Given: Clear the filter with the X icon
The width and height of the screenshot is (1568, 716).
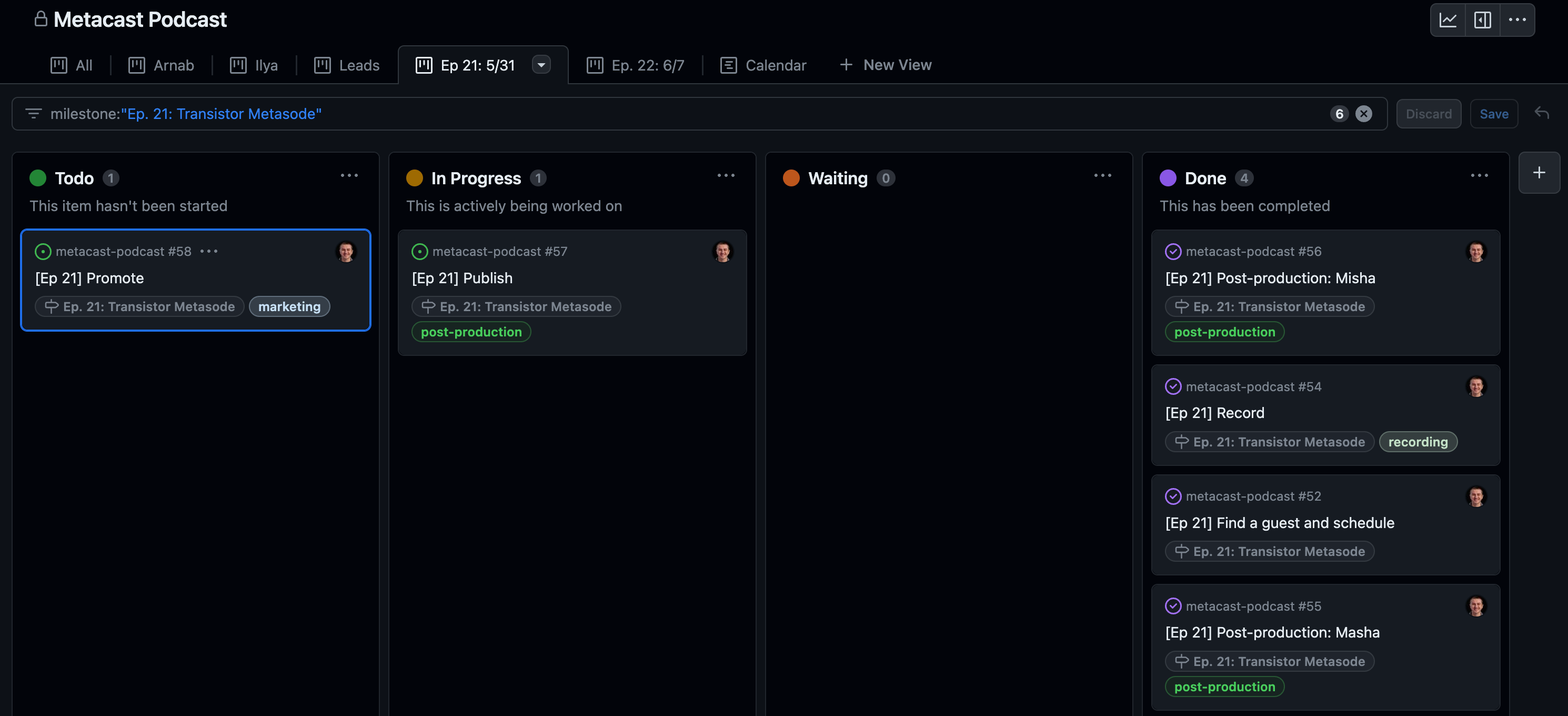Looking at the screenshot, I should click(1363, 114).
